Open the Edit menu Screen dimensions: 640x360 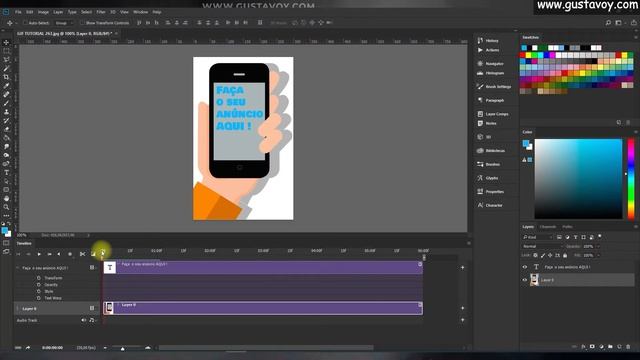click(29, 12)
